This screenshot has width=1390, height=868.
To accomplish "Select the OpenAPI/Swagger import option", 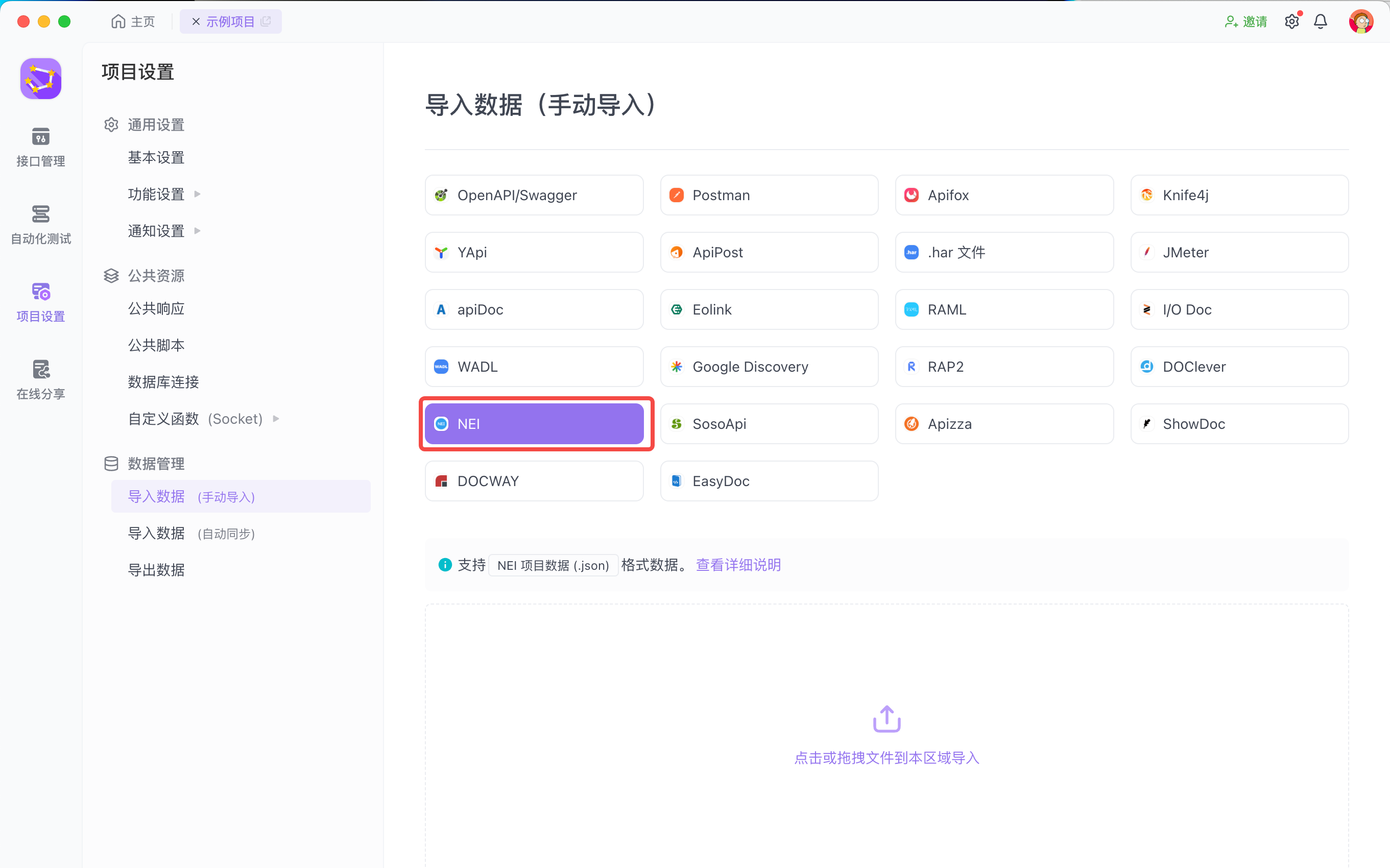I will pyautogui.click(x=534, y=195).
